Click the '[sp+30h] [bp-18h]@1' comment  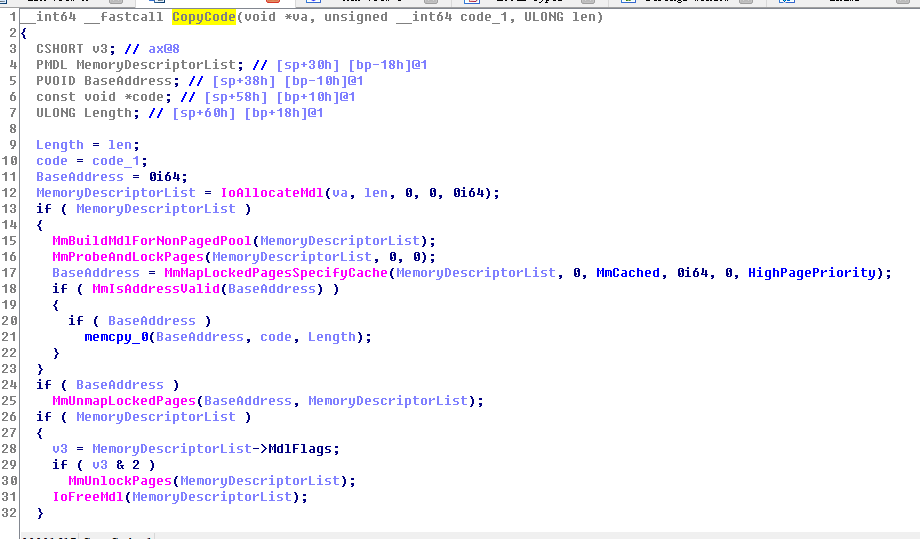click(351, 65)
